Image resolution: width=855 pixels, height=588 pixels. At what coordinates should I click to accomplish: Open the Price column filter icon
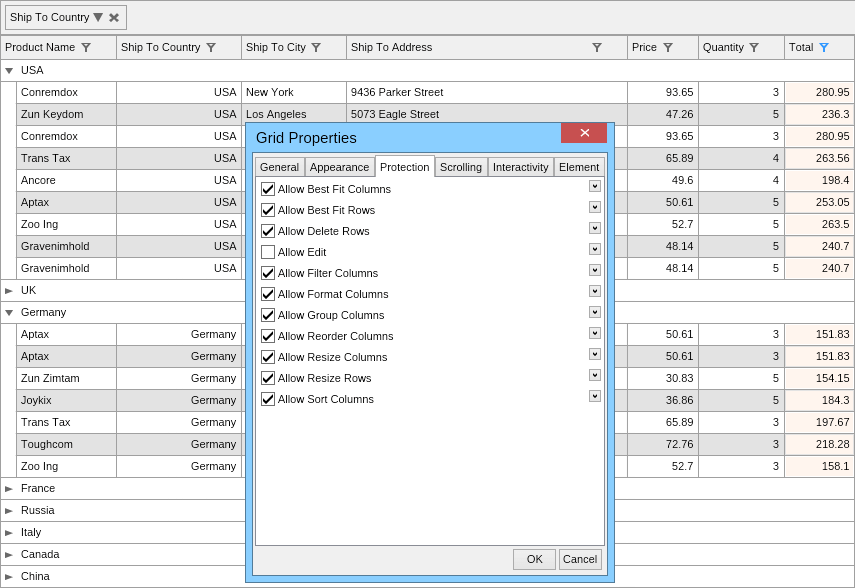tap(668, 47)
